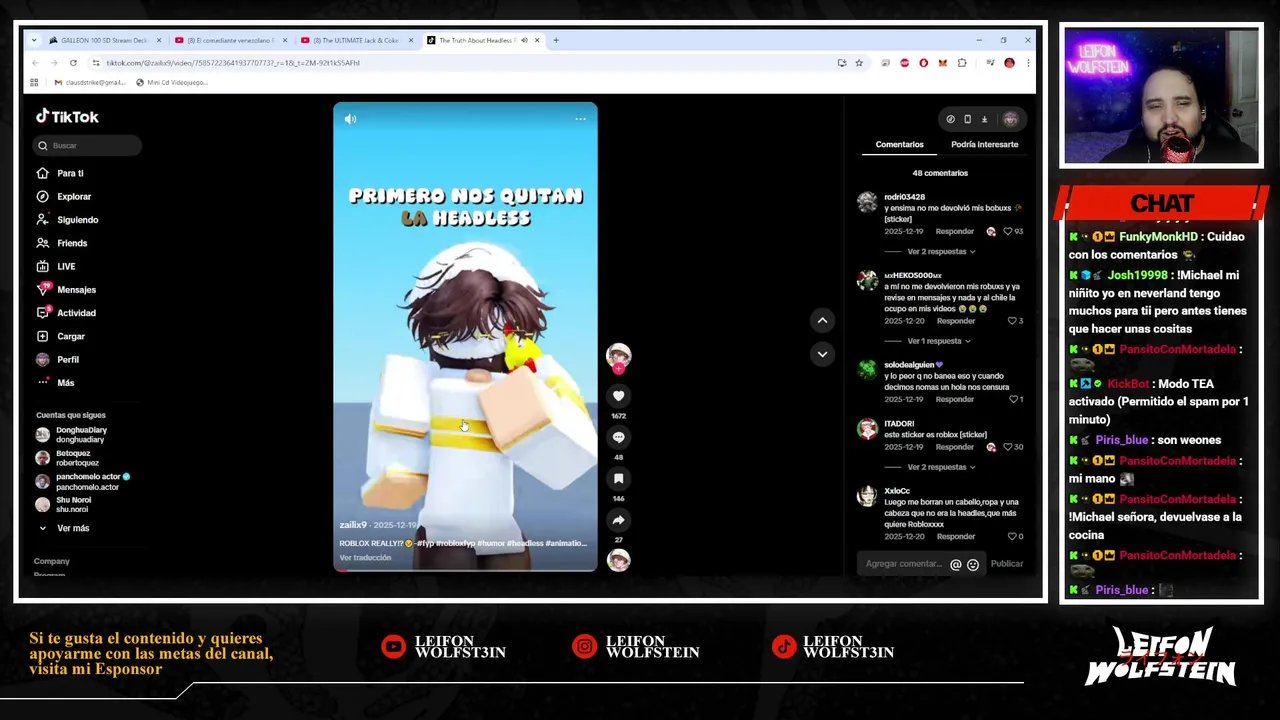Go to the next video arrow
1280x720 pixels.
pos(822,354)
